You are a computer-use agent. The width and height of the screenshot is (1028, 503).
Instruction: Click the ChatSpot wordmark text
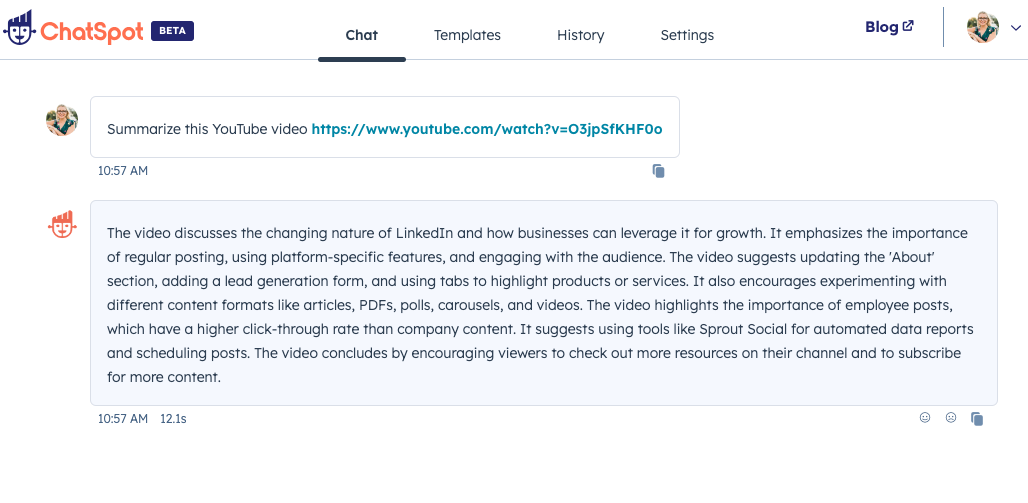point(92,31)
